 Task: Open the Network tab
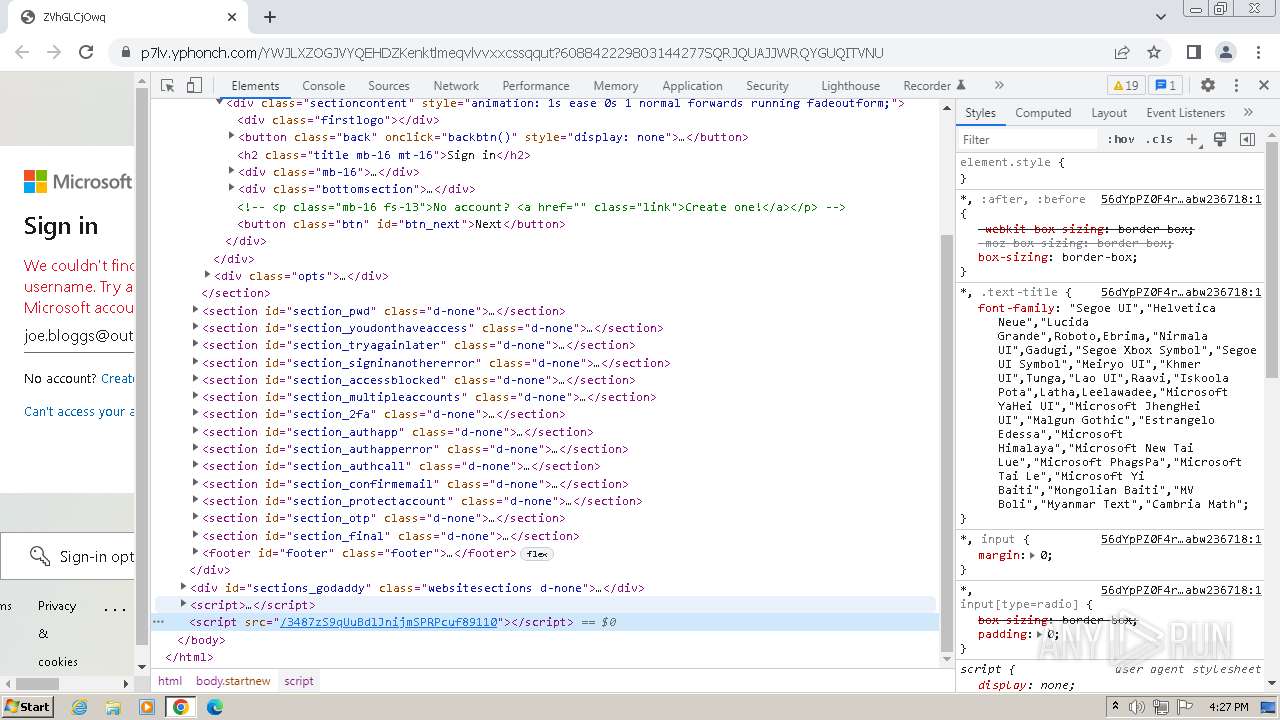tap(456, 86)
